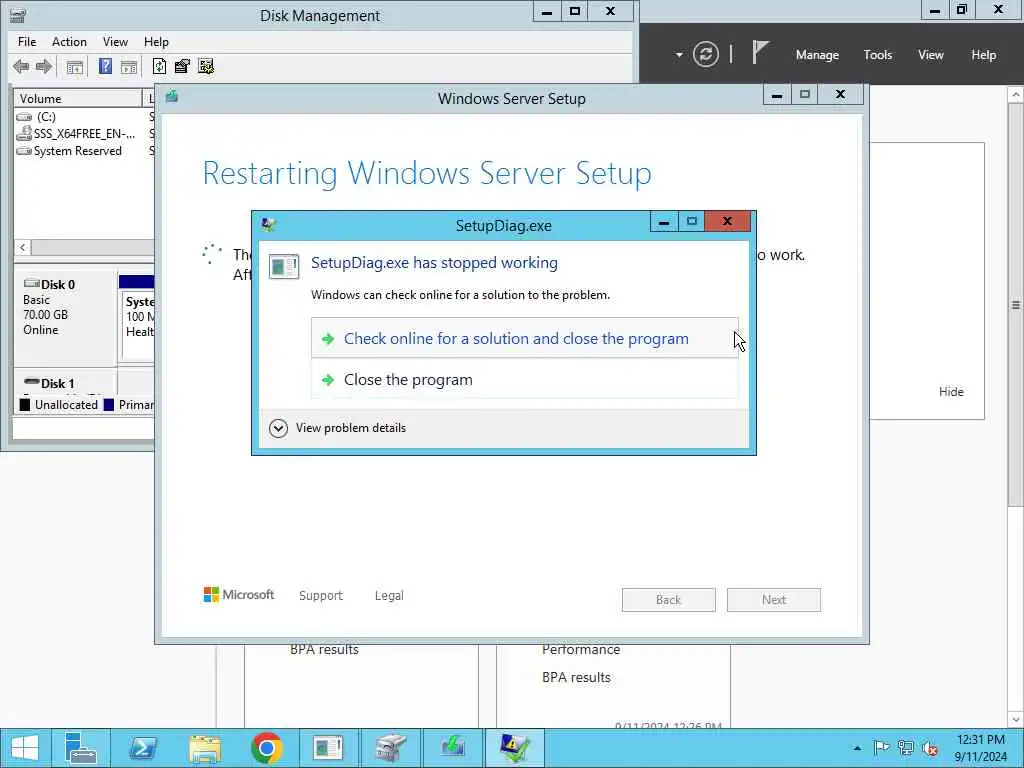Open the Help menu in Disk Management
Image resolution: width=1024 pixels, height=768 pixels.
point(156,42)
